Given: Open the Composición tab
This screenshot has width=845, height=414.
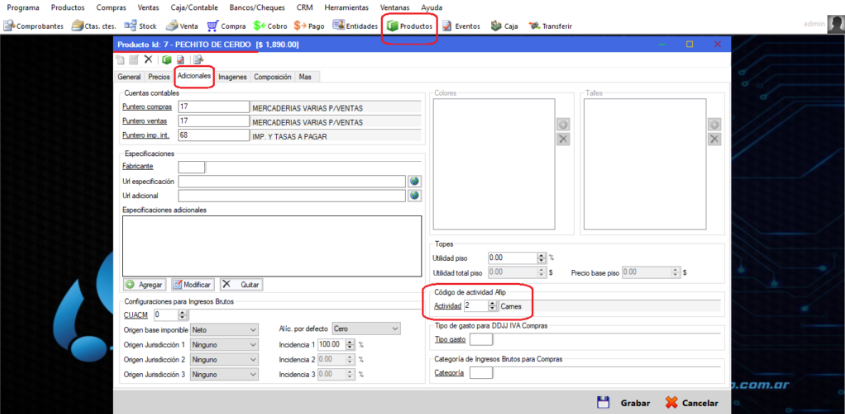Looking at the screenshot, I should click(x=272, y=76).
